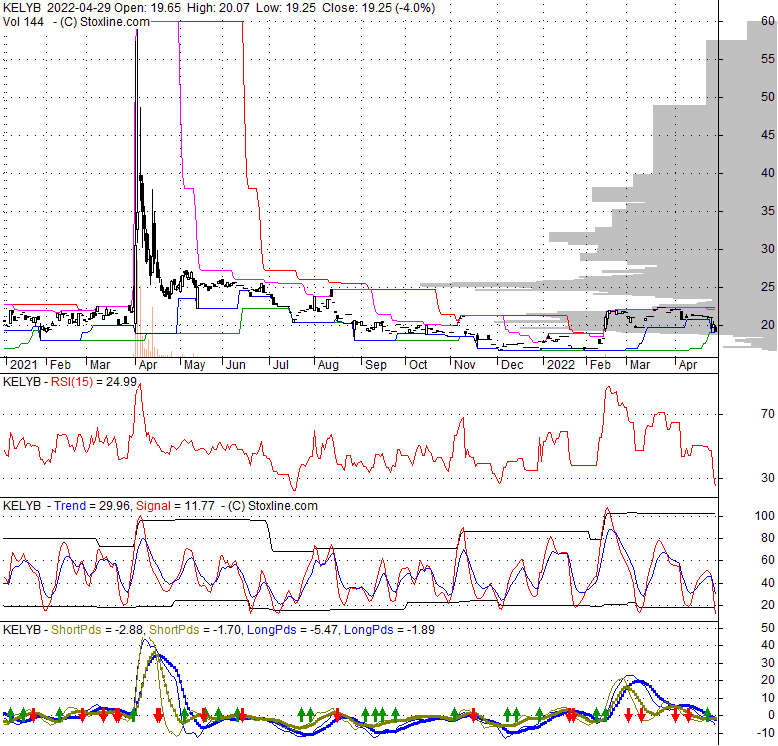The height and width of the screenshot is (746, 778).
Task: Click the Sep month label
Action: 376,365
